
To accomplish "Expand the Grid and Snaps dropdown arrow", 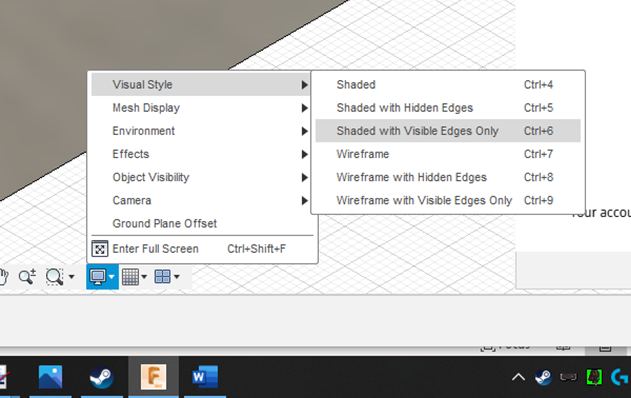I will tap(144, 277).
